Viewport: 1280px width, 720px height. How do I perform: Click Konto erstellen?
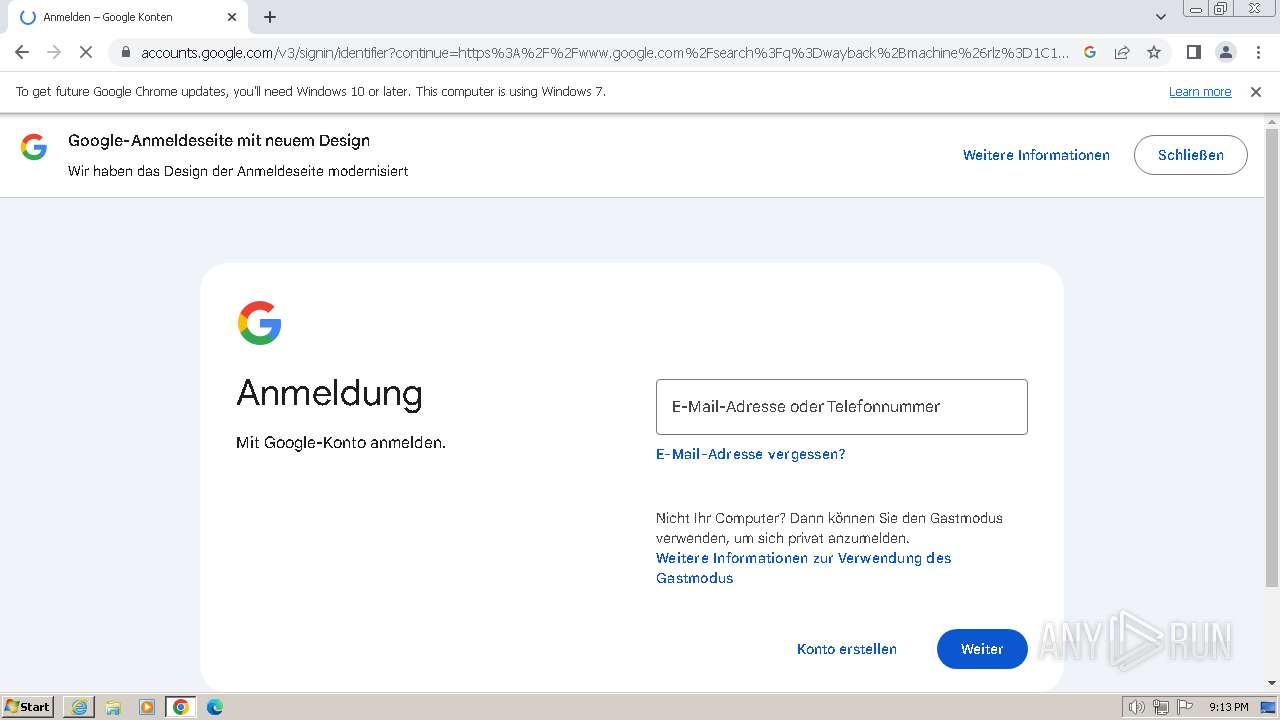tap(847, 649)
